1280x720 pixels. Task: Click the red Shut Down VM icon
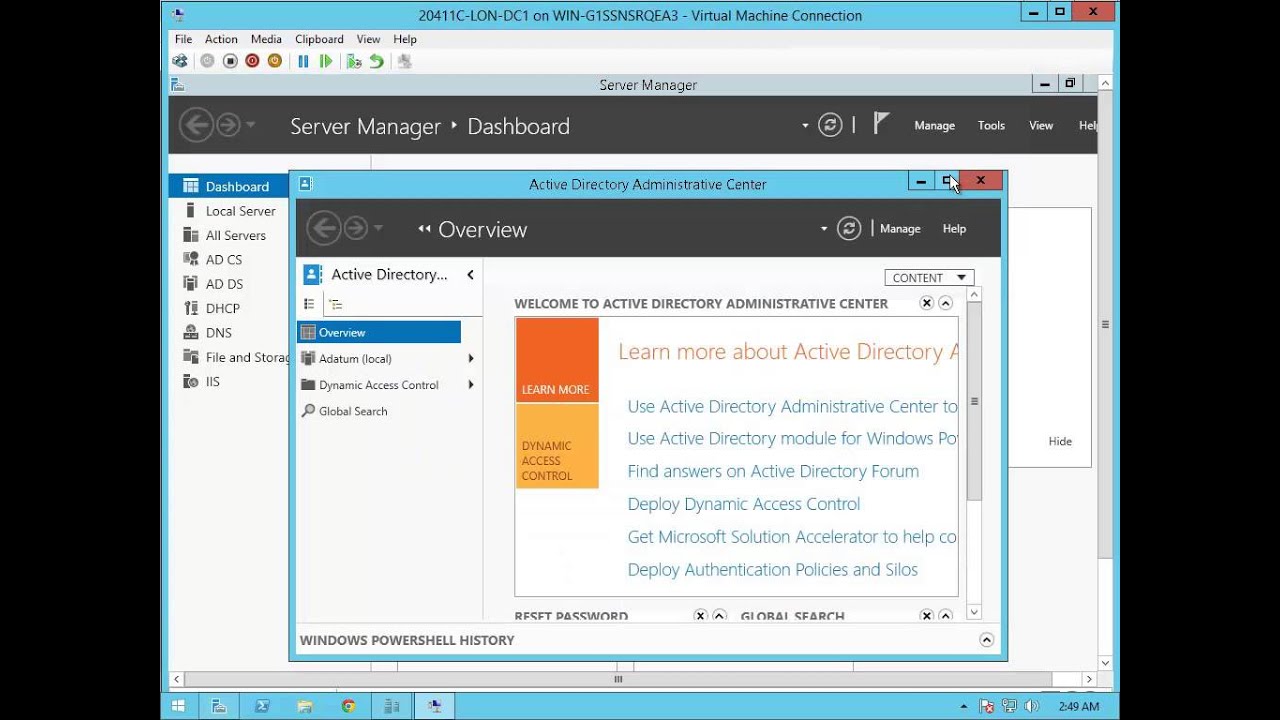(x=252, y=61)
